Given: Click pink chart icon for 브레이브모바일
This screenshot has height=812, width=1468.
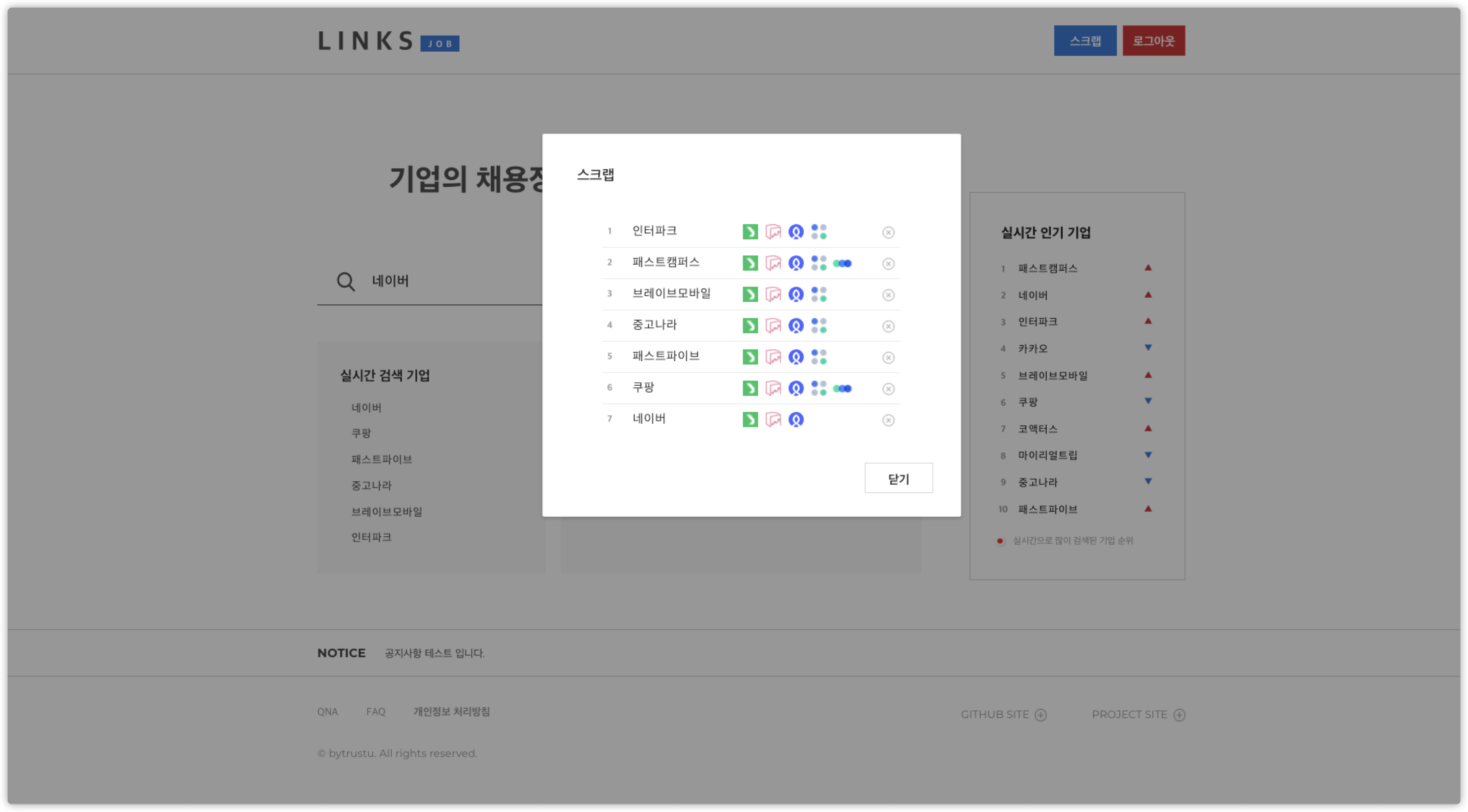Looking at the screenshot, I should pyautogui.click(x=773, y=295).
